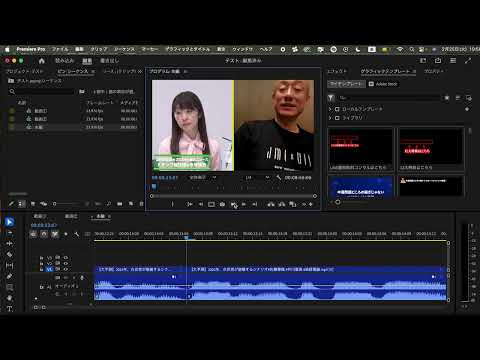
Task: Click the Extract button in program monitor
Action: (x=282, y=204)
